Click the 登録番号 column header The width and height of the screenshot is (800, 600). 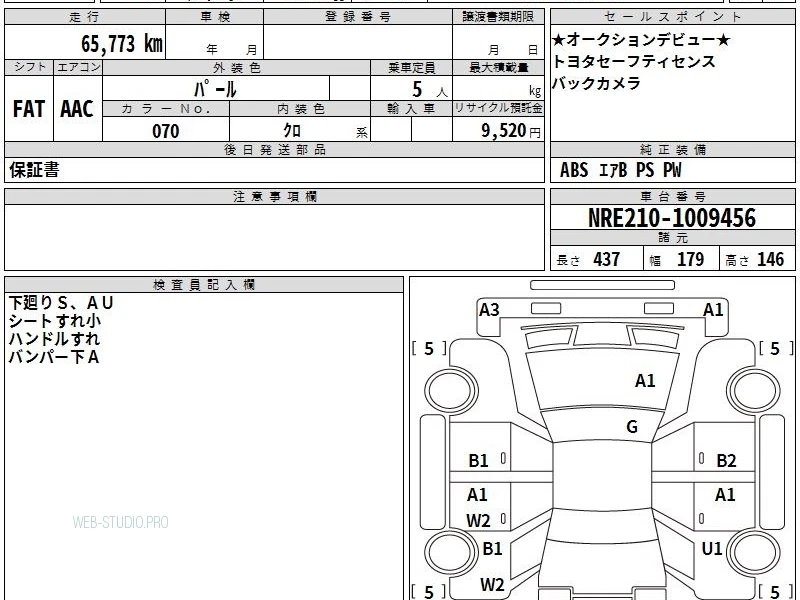358,17
